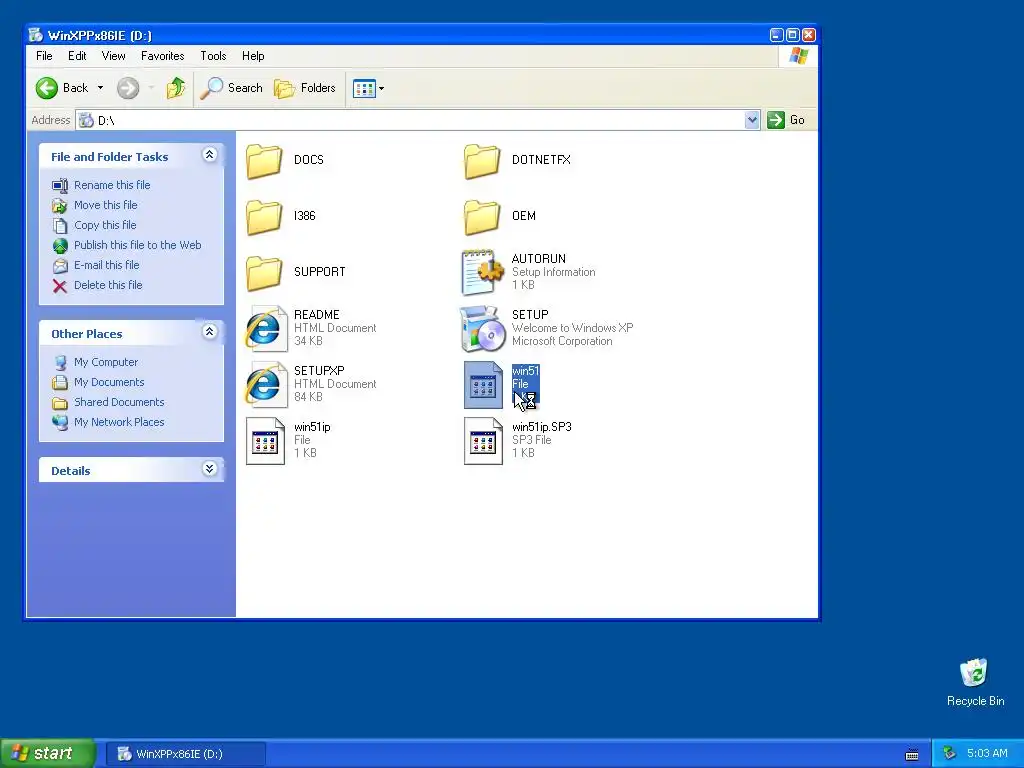Open the Tools menu

213,56
